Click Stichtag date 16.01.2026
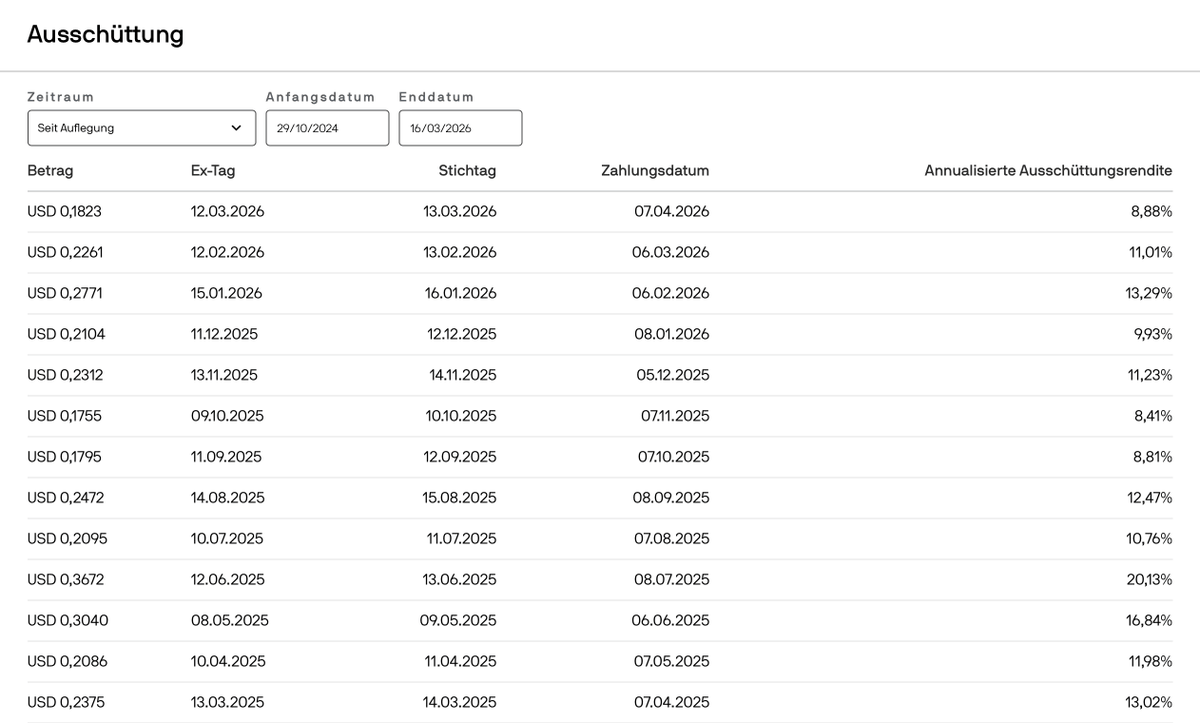This screenshot has width=1200, height=723. (x=461, y=294)
